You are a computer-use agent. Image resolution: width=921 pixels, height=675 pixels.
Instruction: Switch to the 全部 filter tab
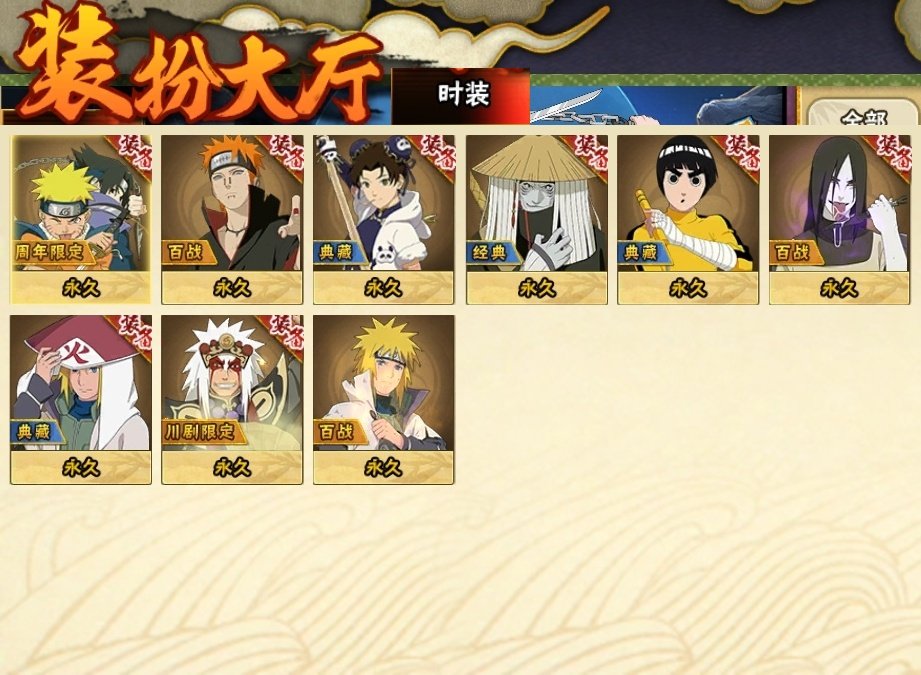(x=862, y=115)
